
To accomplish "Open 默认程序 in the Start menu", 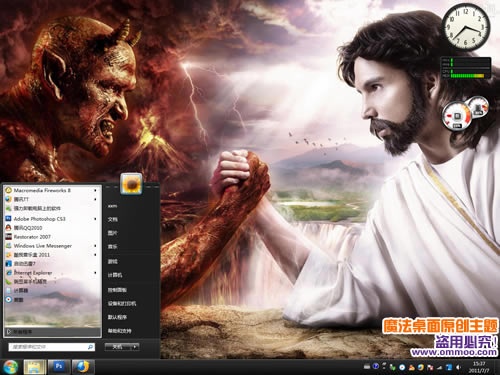I will [117, 317].
